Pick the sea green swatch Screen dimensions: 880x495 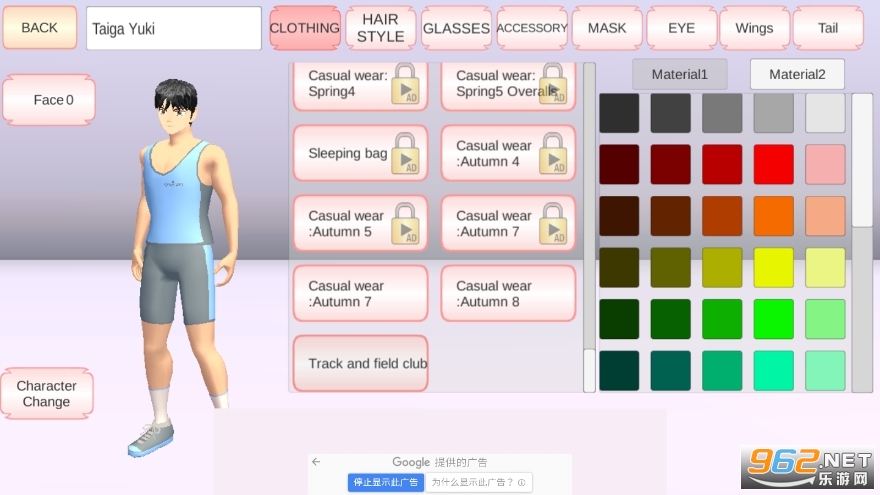click(x=722, y=371)
